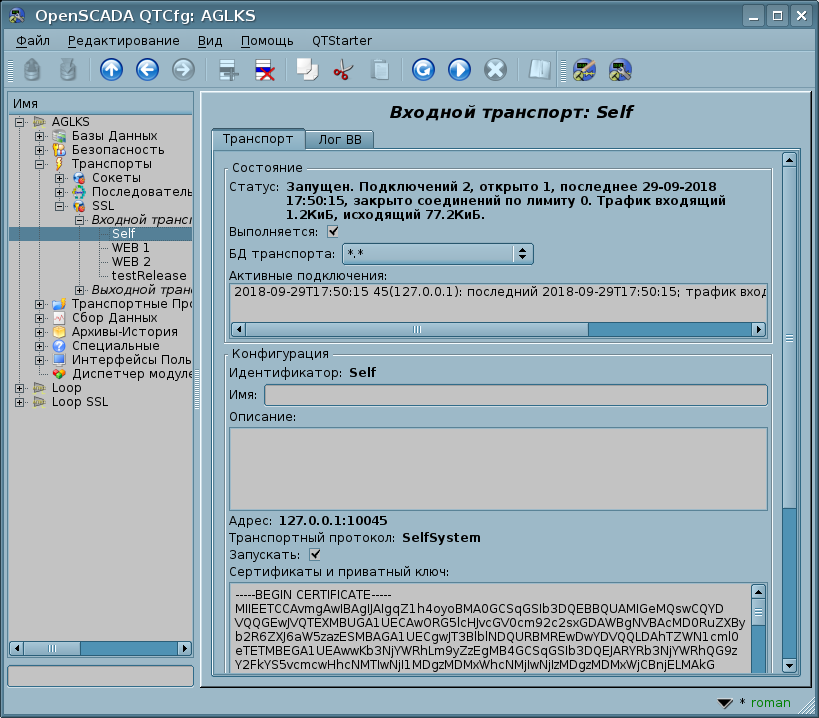Click the Cut scissors toolbar icon
The height and width of the screenshot is (718, 819).
coord(343,69)
